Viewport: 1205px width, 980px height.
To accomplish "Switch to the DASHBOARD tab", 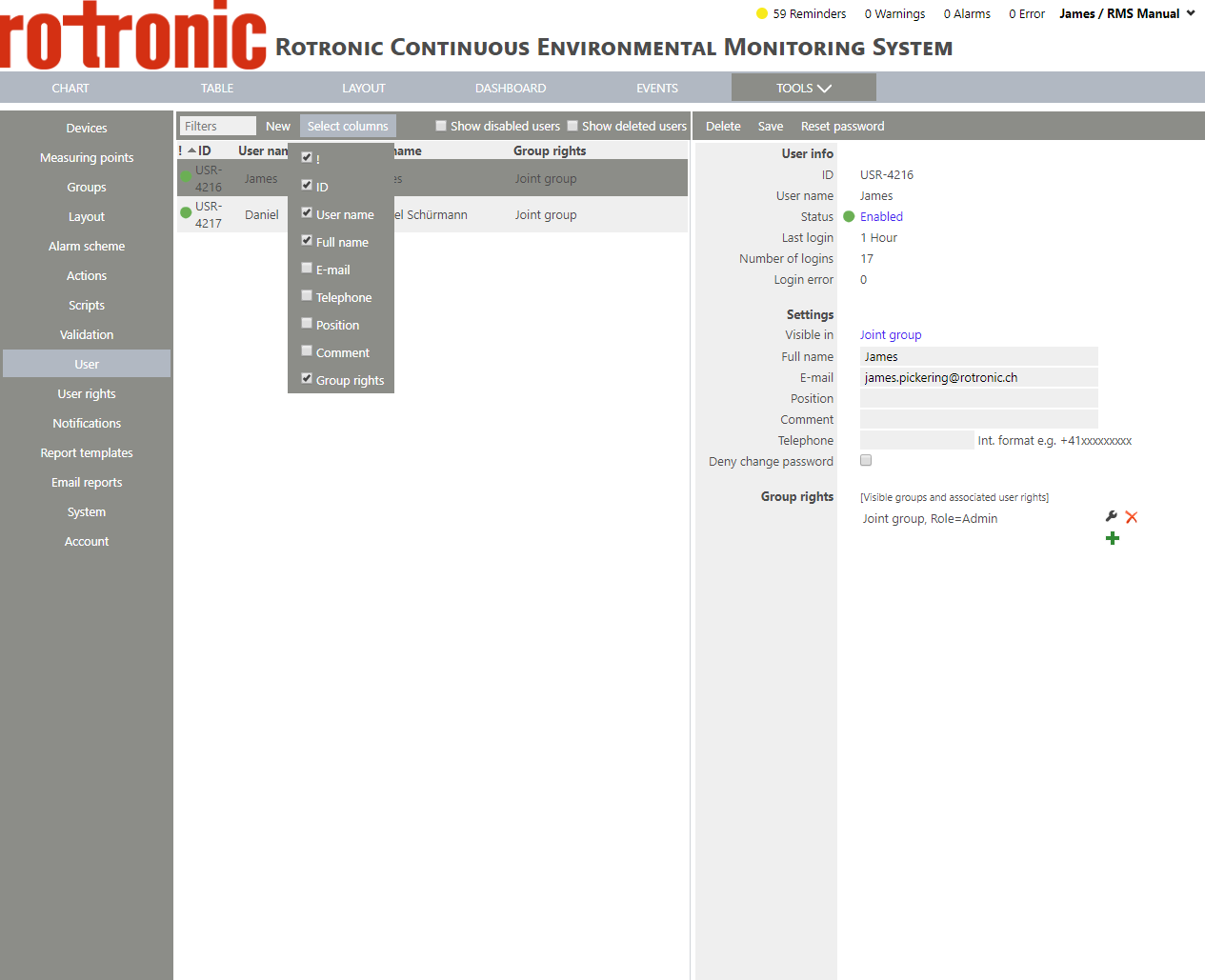I will coord(511,88).
